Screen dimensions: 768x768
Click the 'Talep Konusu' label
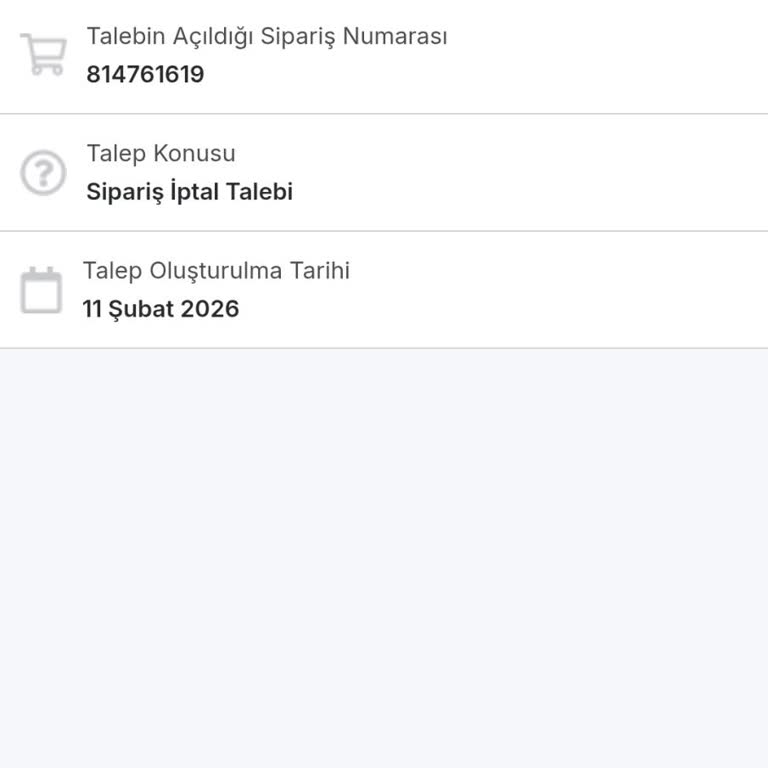coord(161,154)
